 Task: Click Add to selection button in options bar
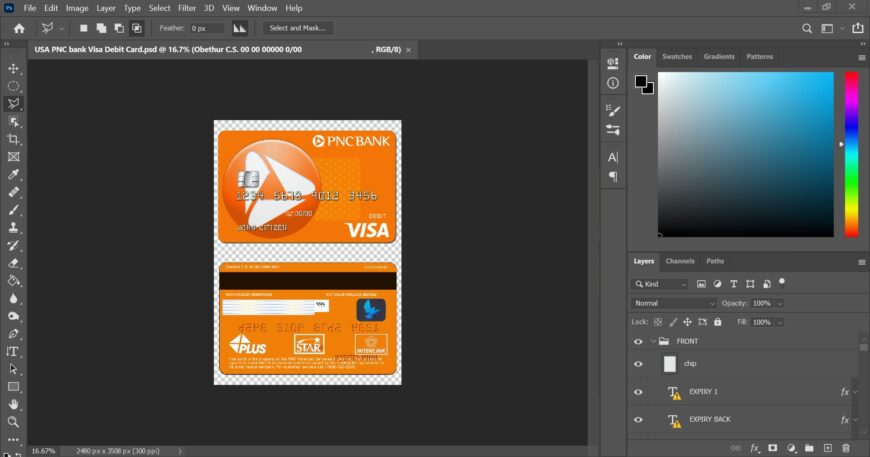[101, 28]
